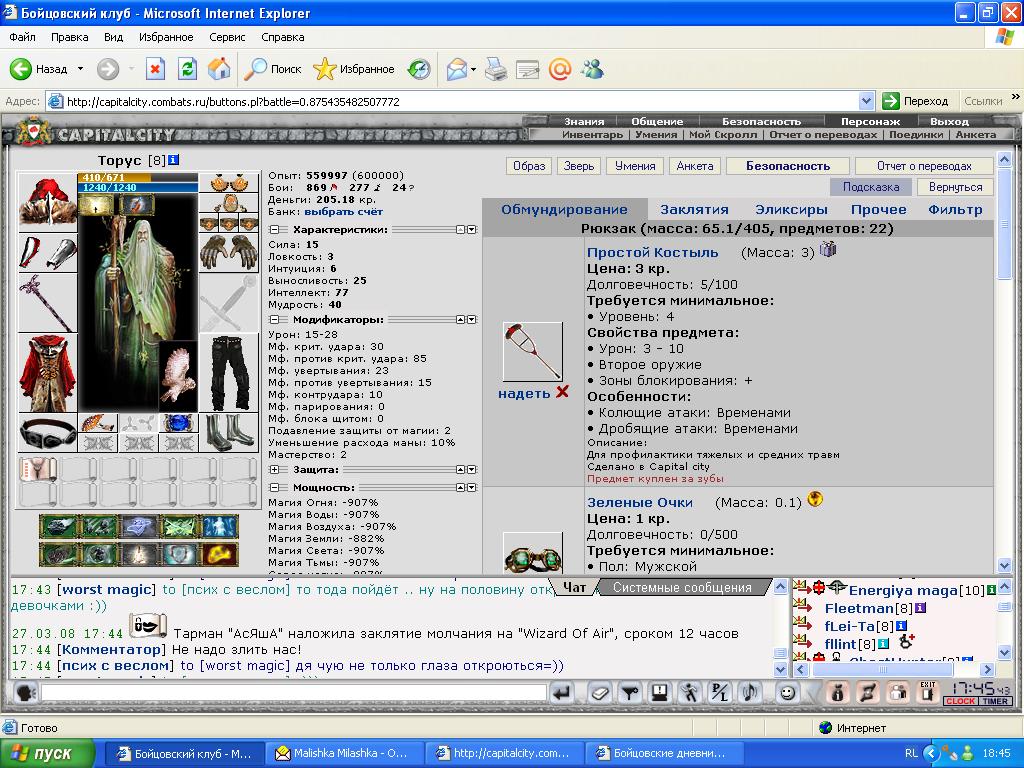Switch to the Эликсиры tab
The height and width of the screenshot is (768, 1024).
coord(791,210)
